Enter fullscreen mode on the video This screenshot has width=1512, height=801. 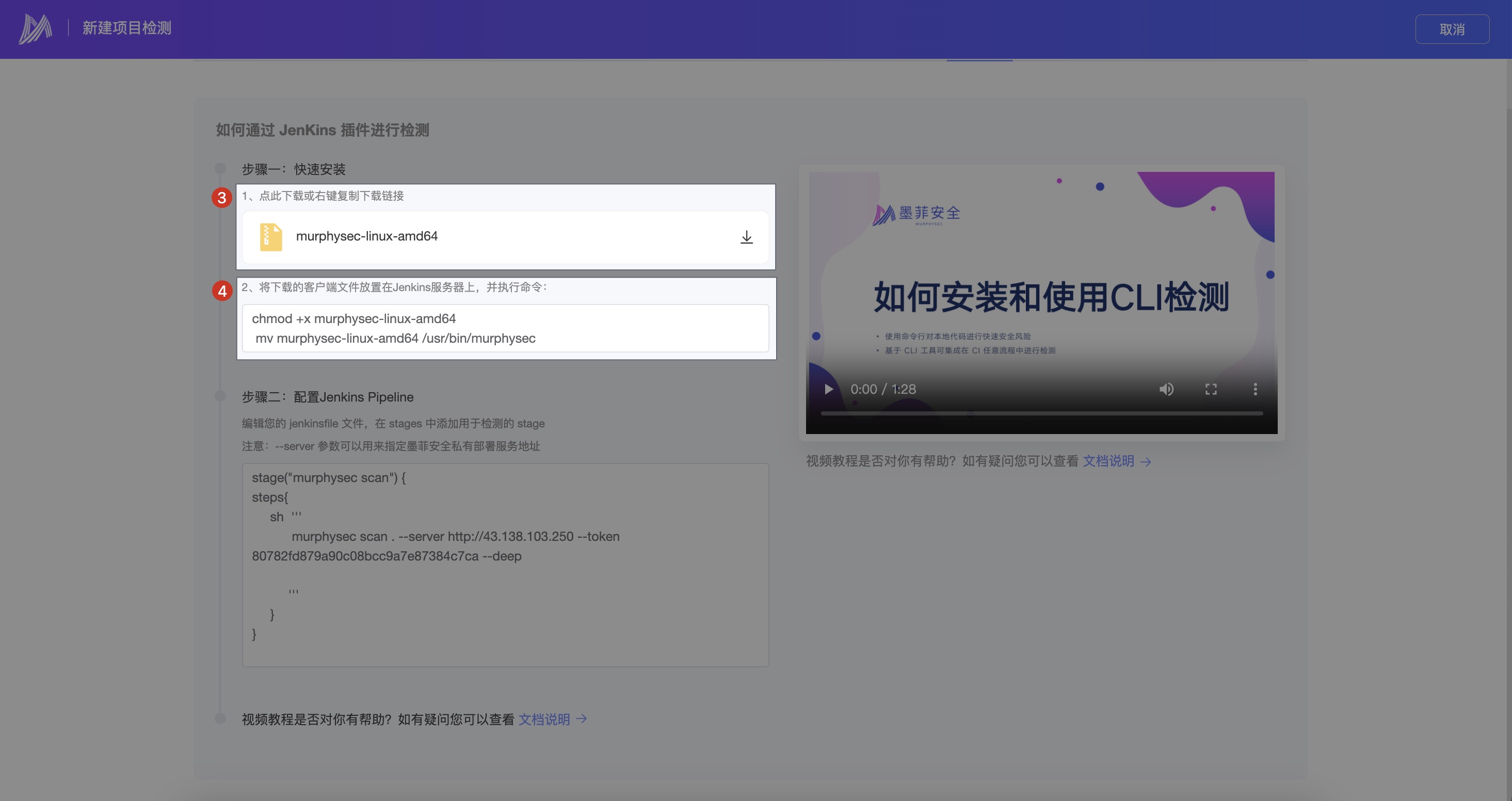[x=1210, y=389]
